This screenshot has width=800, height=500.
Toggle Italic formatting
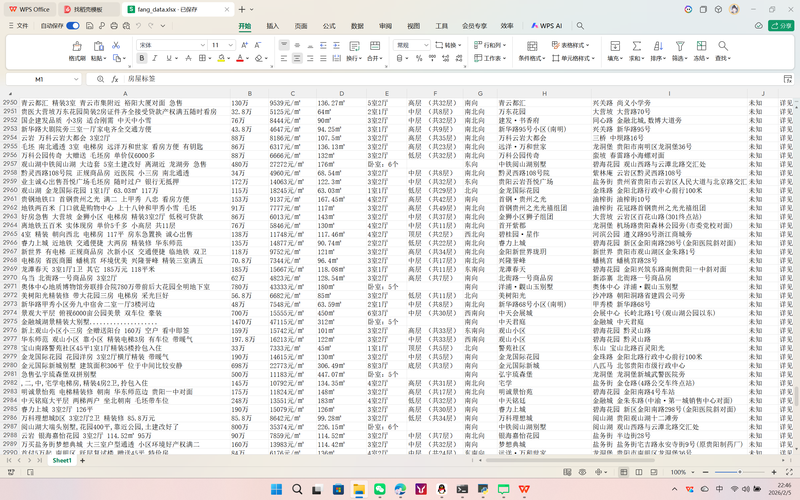click(155, 60)
